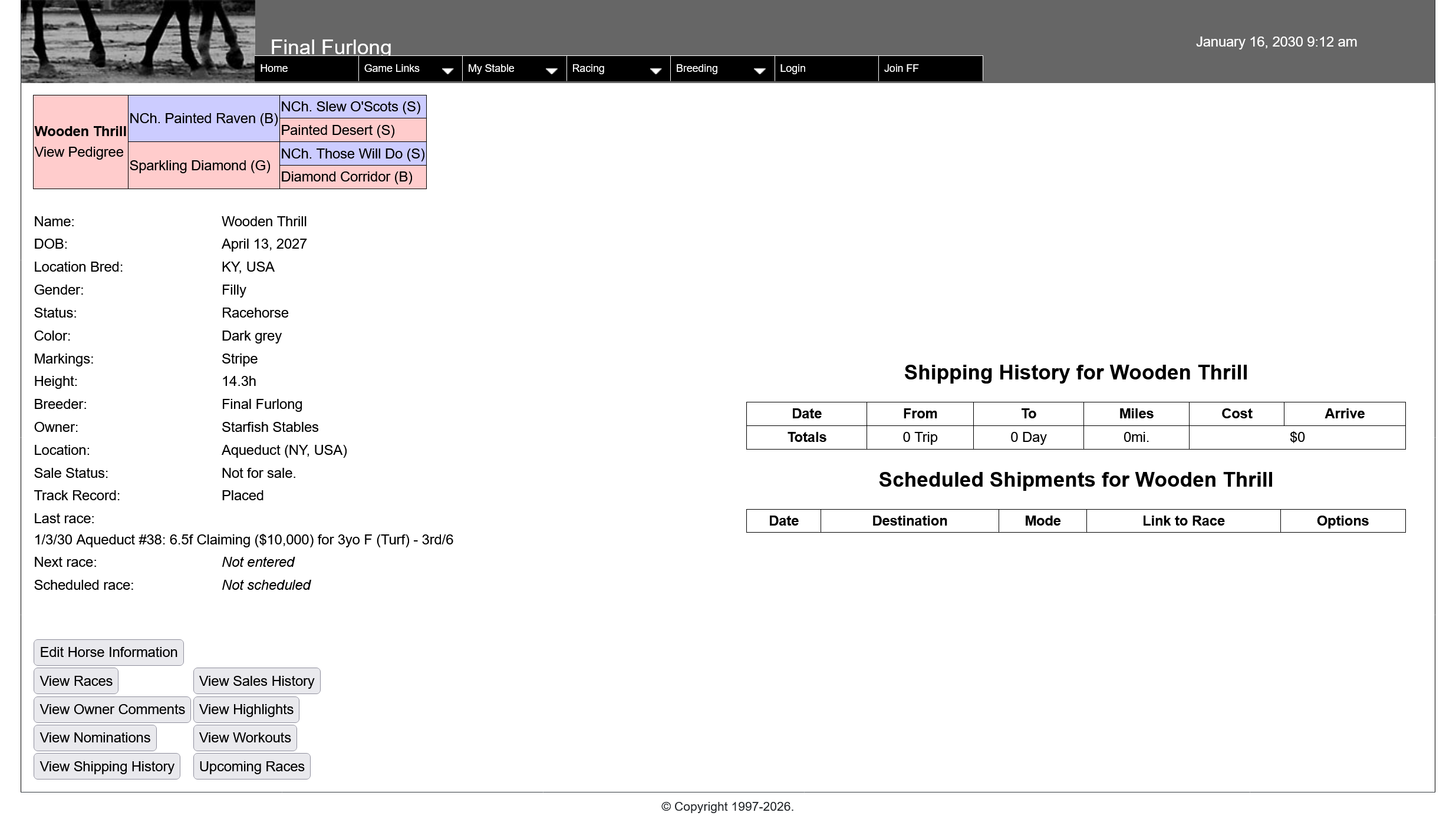Click View Owner Comments button

112,709
